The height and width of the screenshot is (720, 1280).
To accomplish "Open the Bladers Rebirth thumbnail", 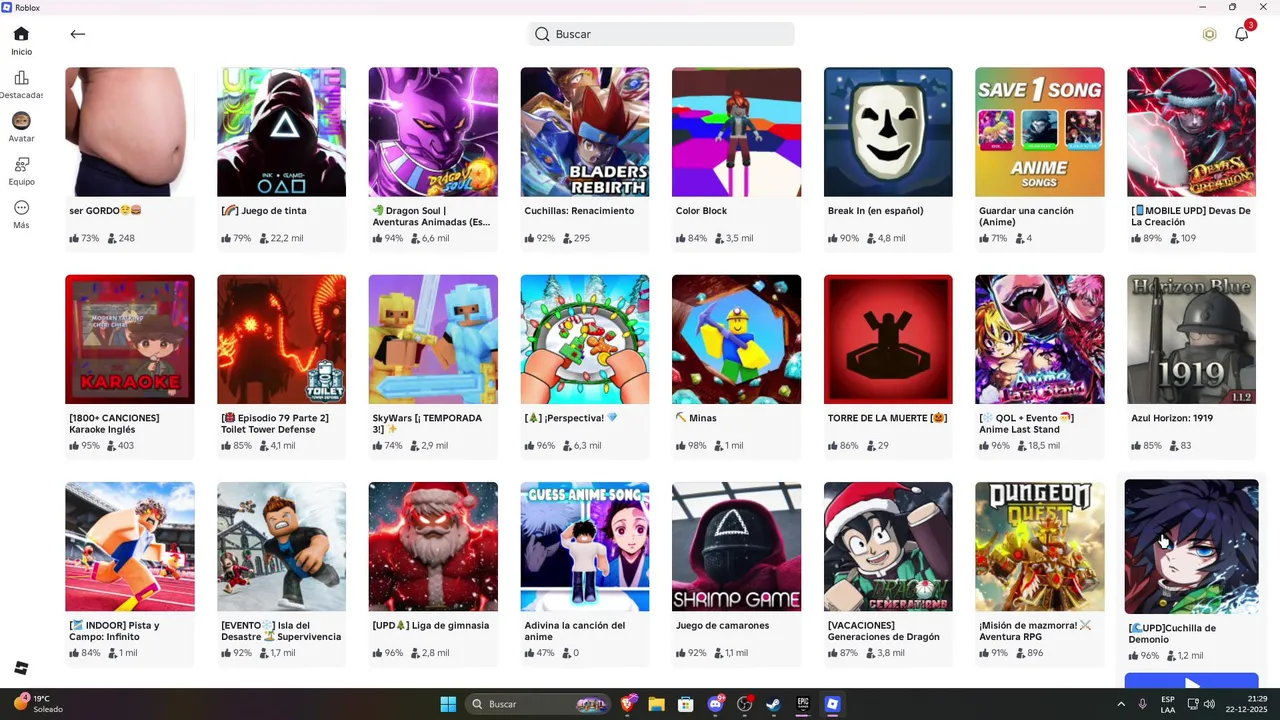I will click(585, 132).
